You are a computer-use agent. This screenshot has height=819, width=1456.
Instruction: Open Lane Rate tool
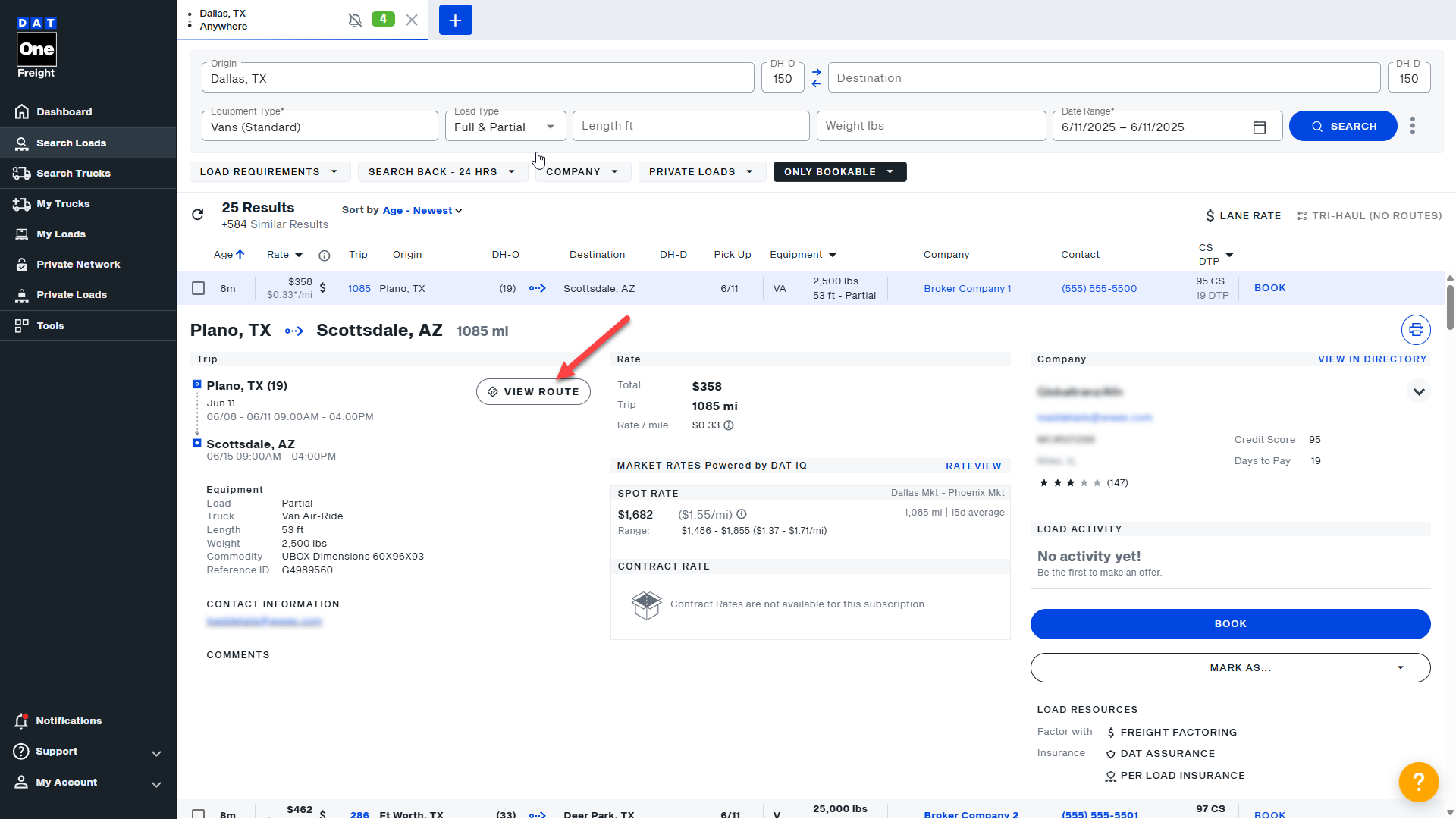tap(1244, 216)
